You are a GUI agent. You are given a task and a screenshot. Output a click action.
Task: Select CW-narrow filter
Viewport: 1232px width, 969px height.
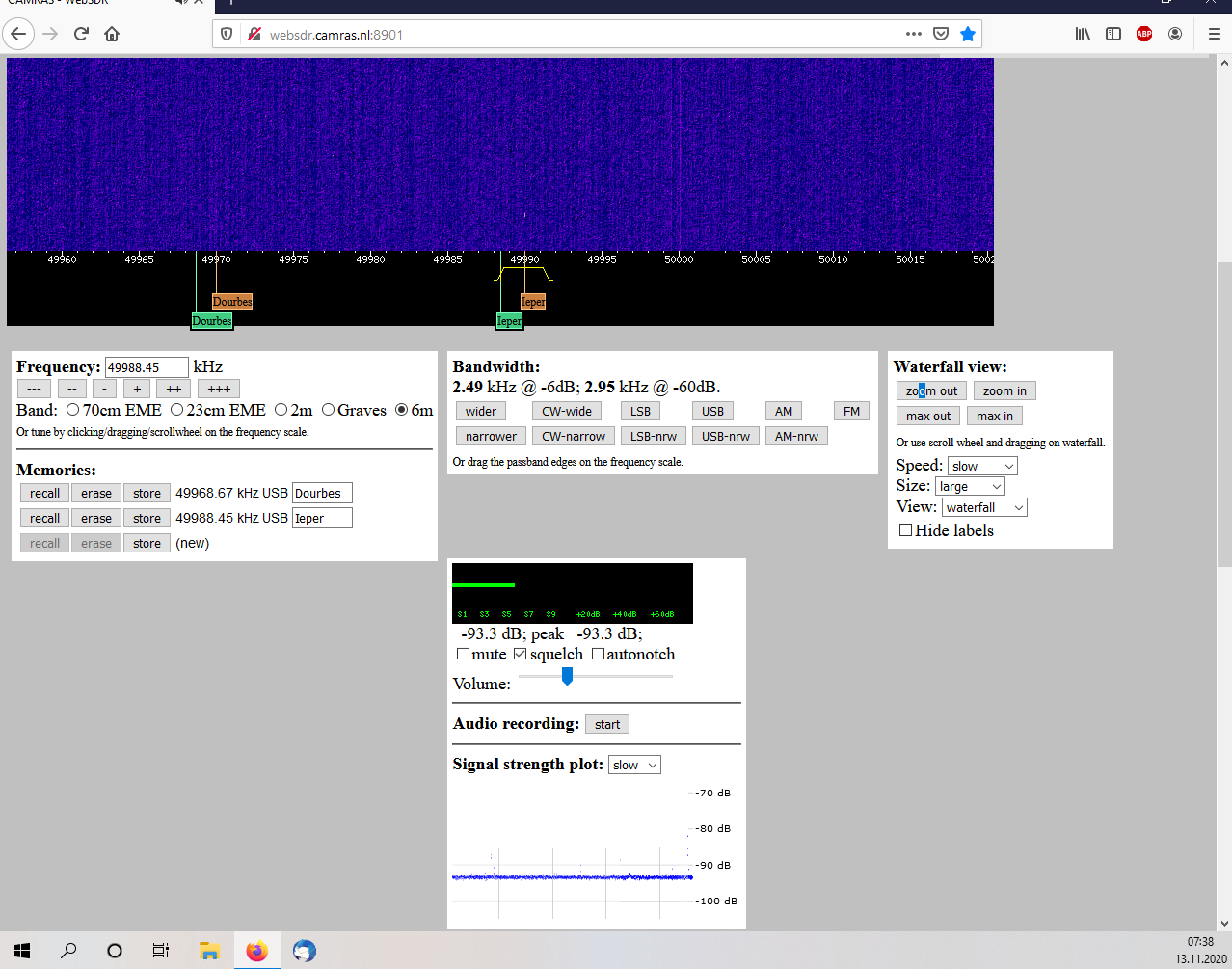[574, 436]
